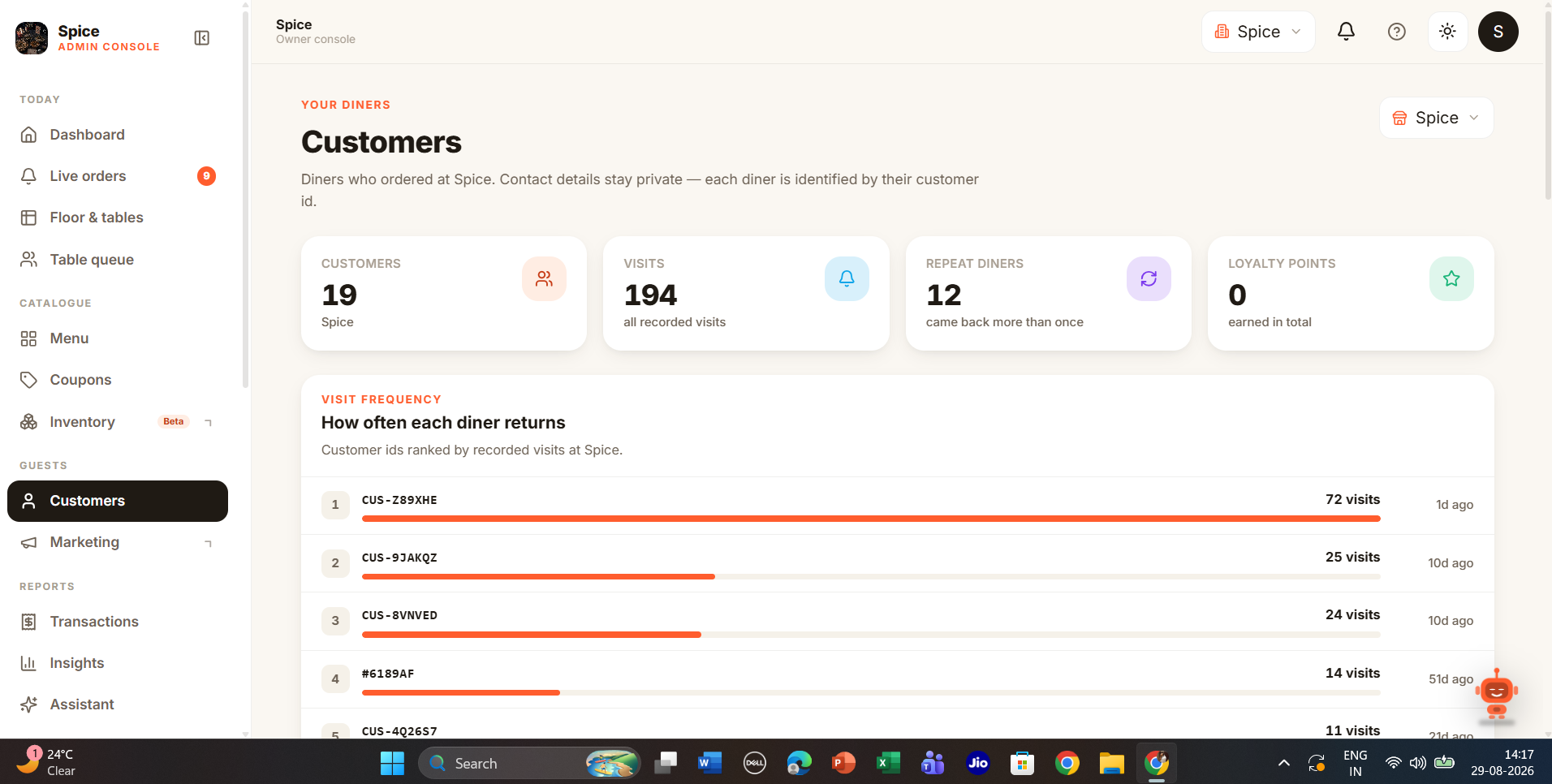Open the orange robot chat assistant
Viewport: 1552px width, 784px height.
pos(1497,695)
